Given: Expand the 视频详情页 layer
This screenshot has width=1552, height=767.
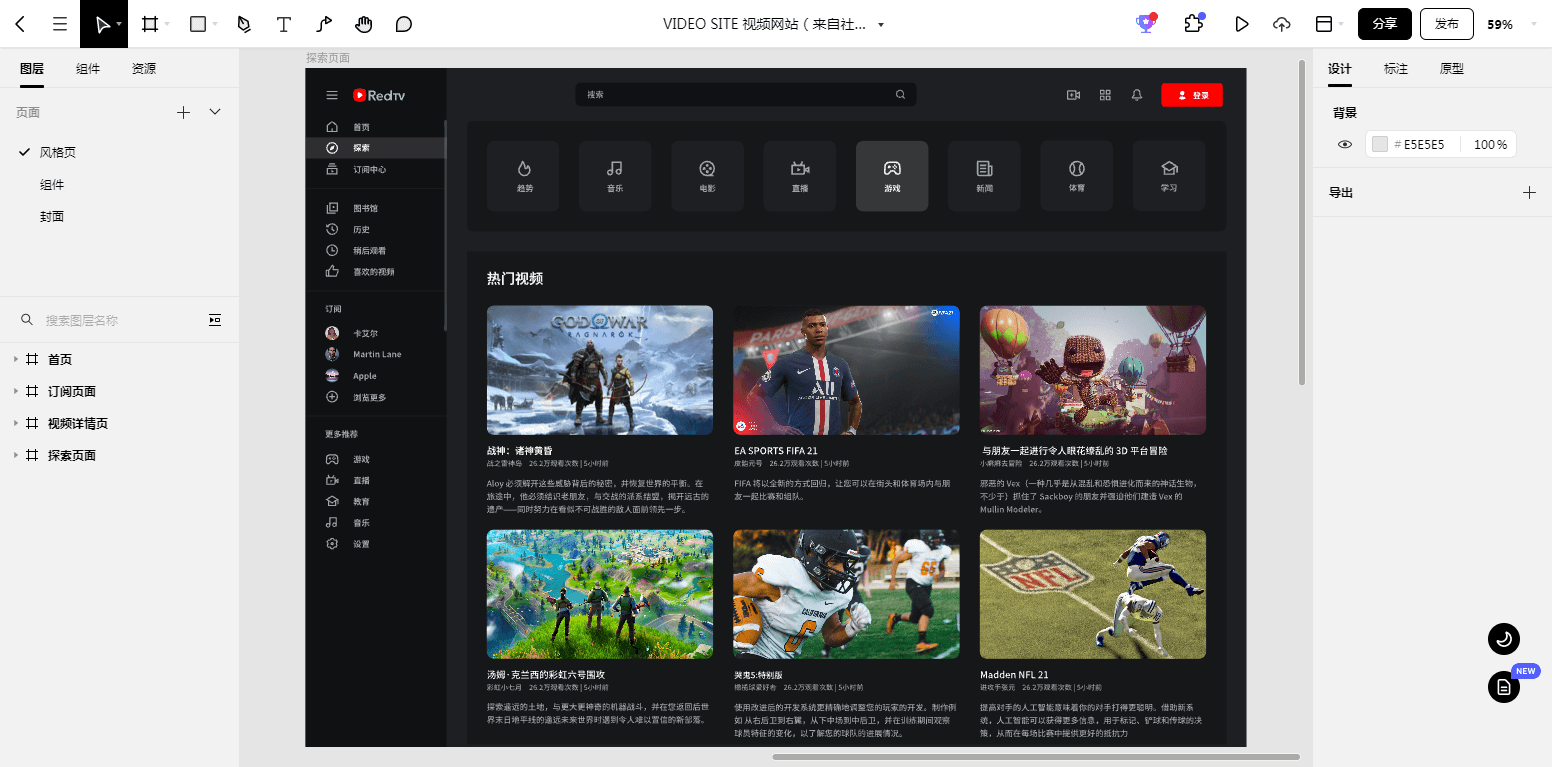Looking at the screenshot, I should [x=15, y=423].
